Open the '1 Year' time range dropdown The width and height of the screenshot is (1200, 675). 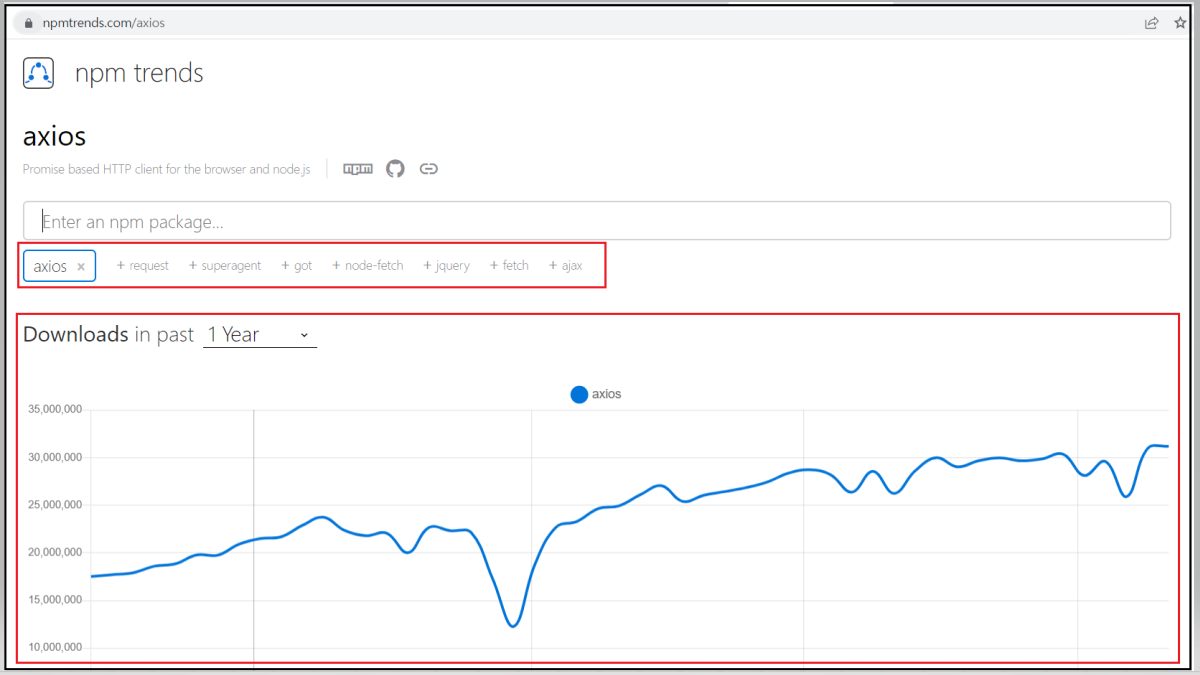pyautogui.click(x=260, y=335)
